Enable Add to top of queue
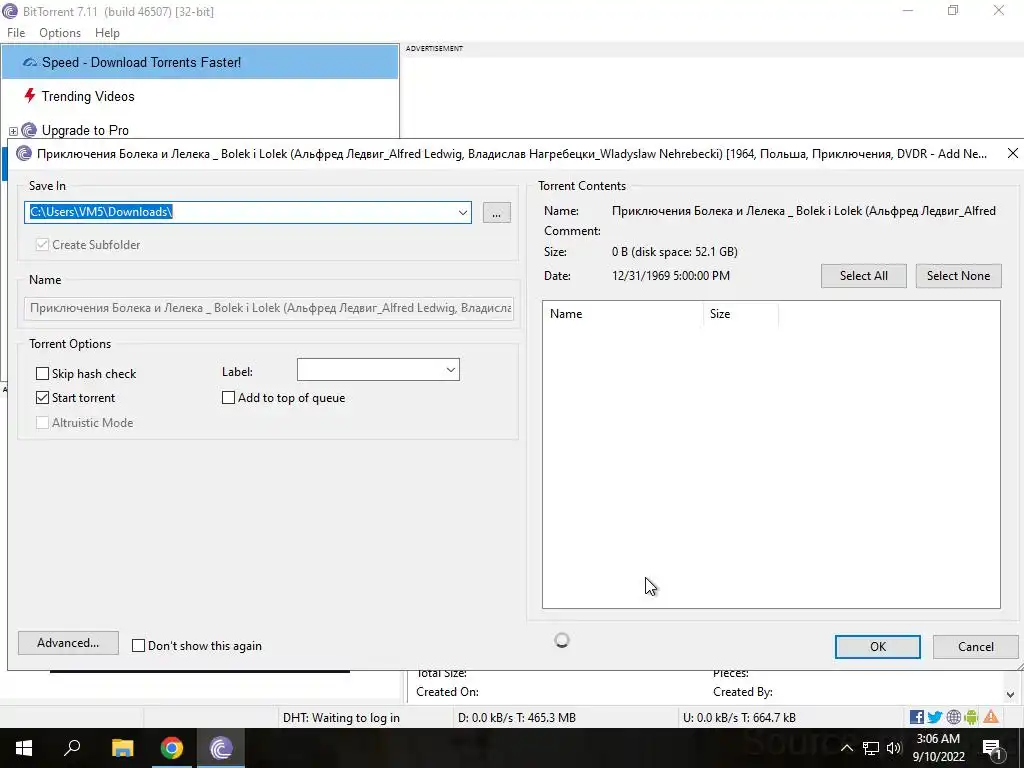1024x768 pixels. coord(229,398)
